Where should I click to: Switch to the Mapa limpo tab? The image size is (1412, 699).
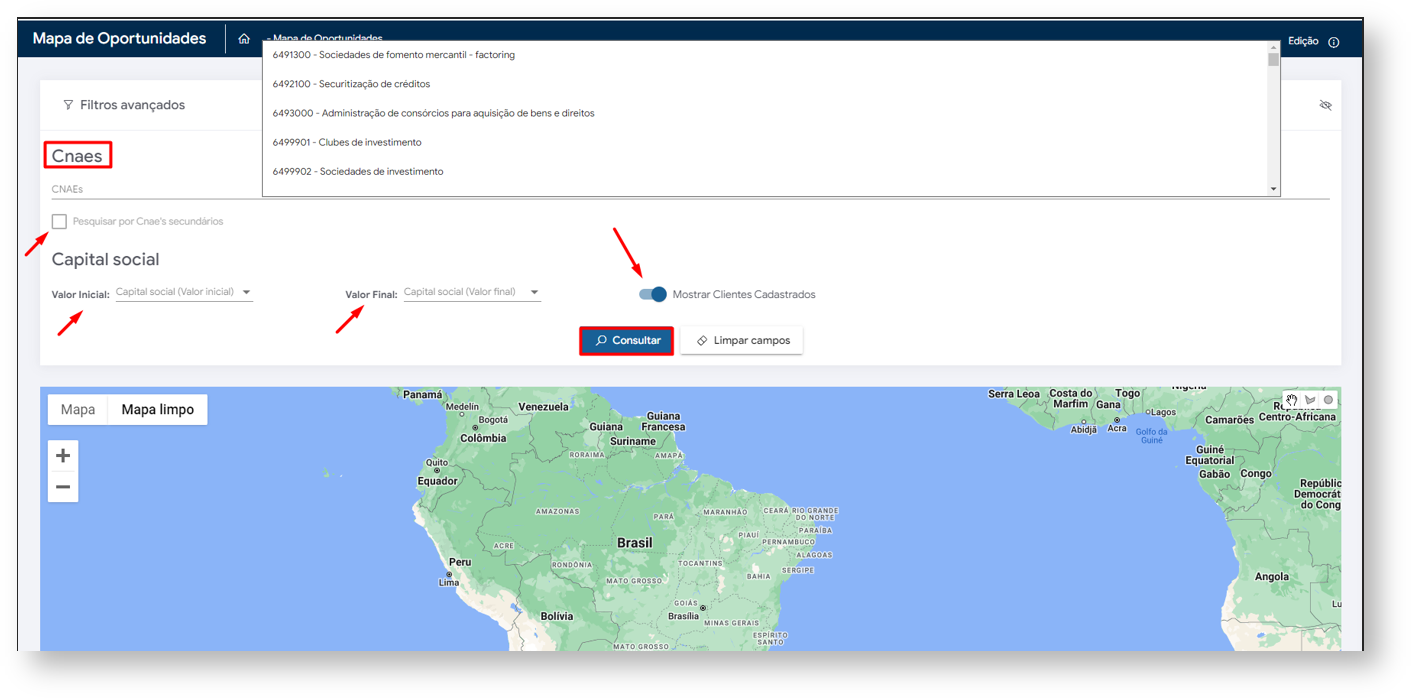point(158,409)
